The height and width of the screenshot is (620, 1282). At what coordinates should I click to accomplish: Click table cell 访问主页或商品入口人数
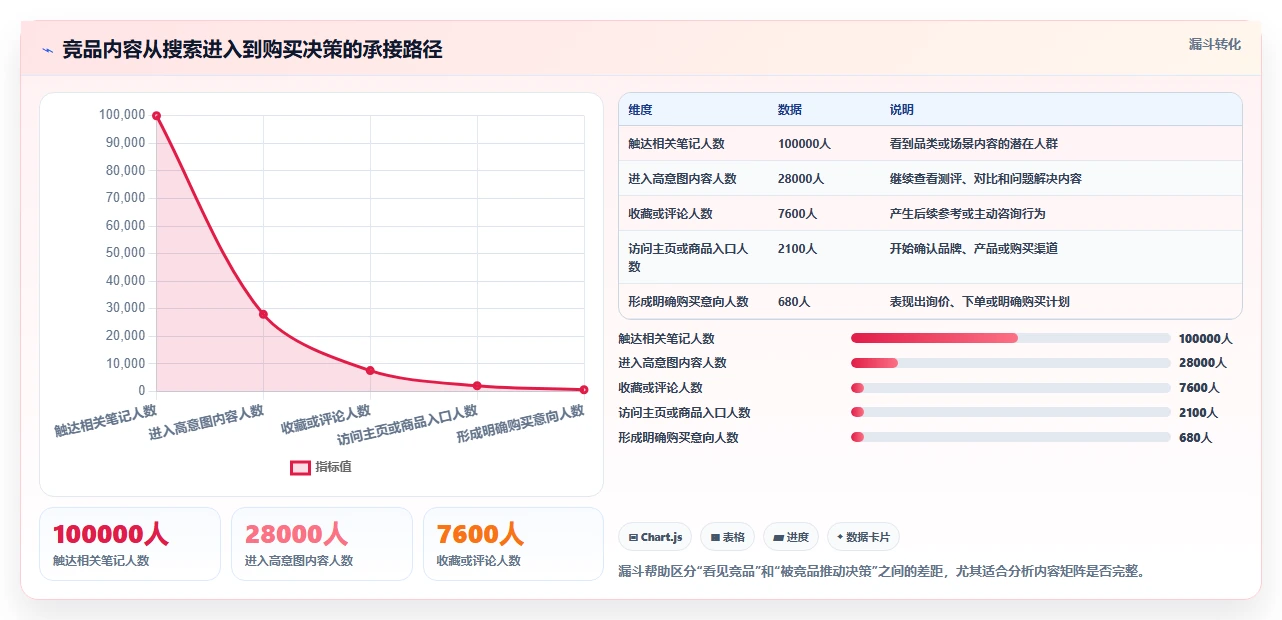pyautogui.click(x=688, y=258)
